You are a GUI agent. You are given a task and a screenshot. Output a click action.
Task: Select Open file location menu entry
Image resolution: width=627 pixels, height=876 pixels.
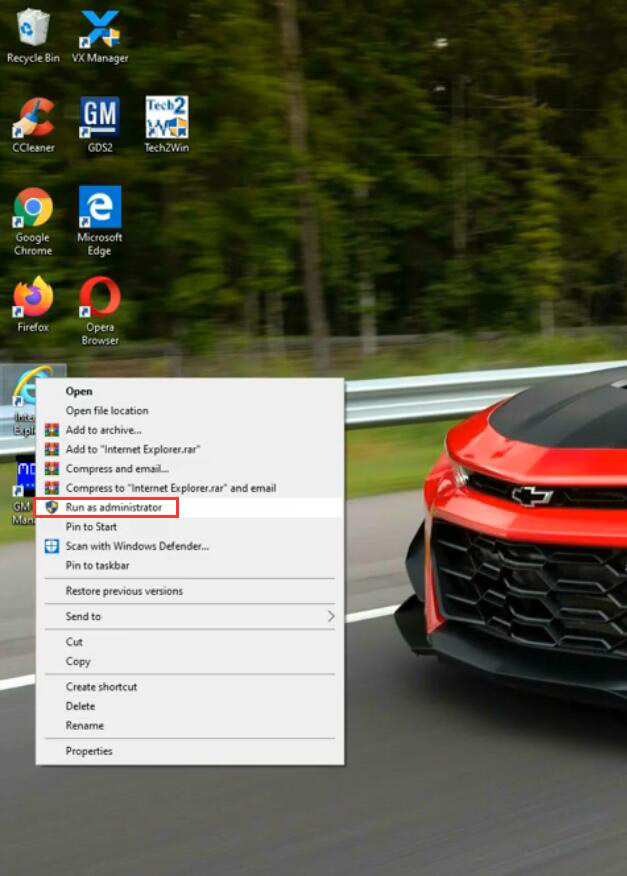point(107,411)
